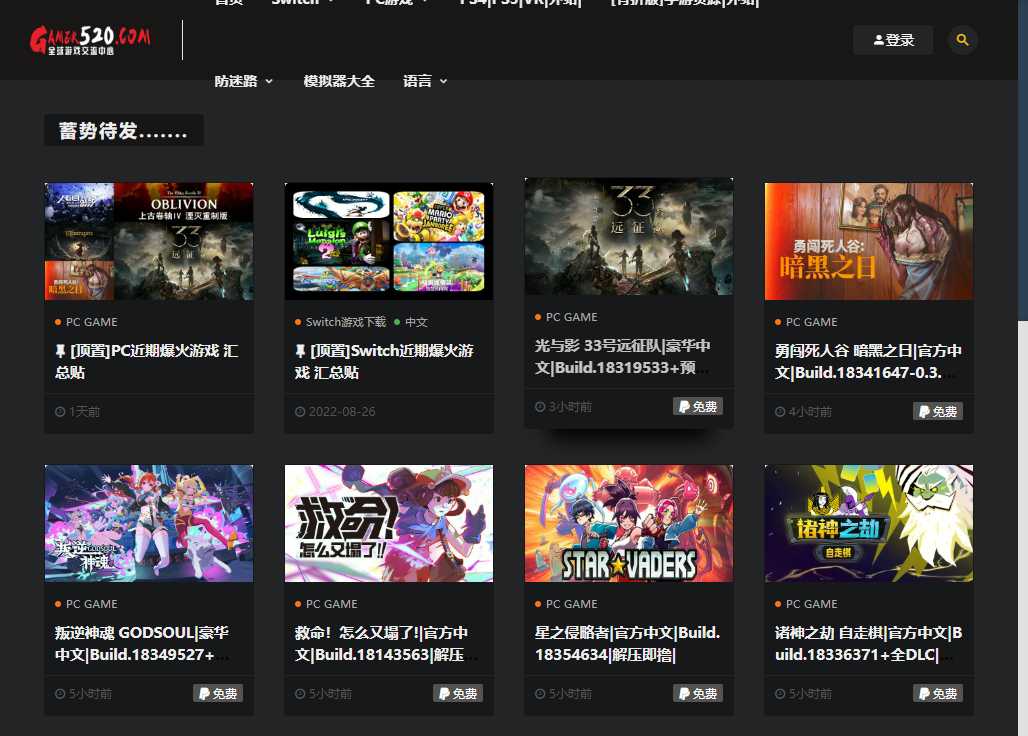The height and width of the screenshot is (736, 1028).
Task: Expand the 防迷路 menu chevron
Action: pos(269,81)
